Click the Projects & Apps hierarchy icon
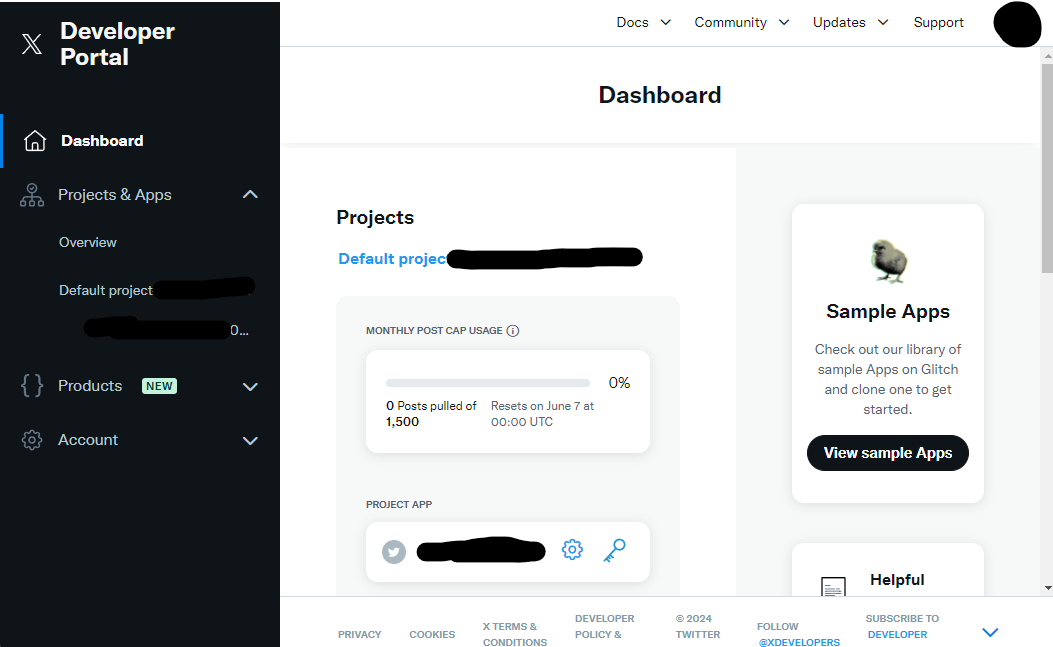 click(x=32, y=195)
